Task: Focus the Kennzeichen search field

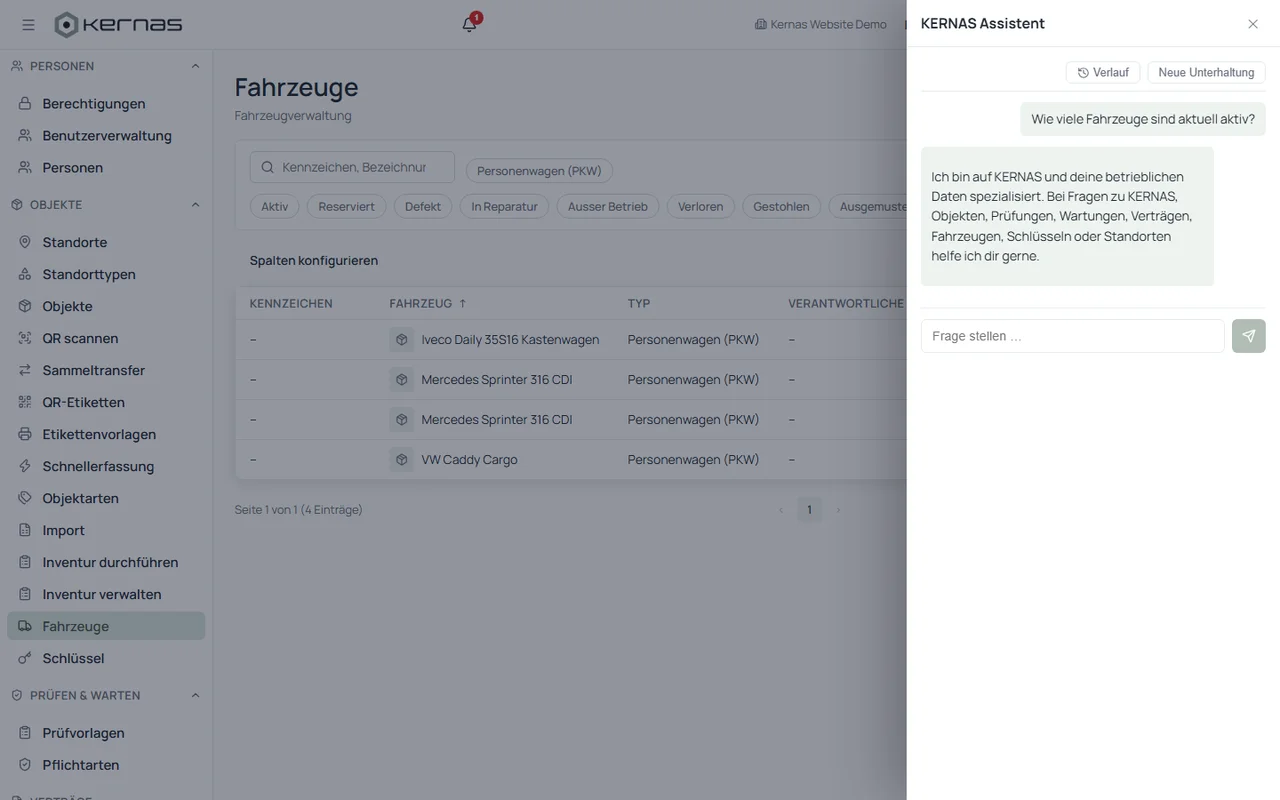Action: coord(352,167)
